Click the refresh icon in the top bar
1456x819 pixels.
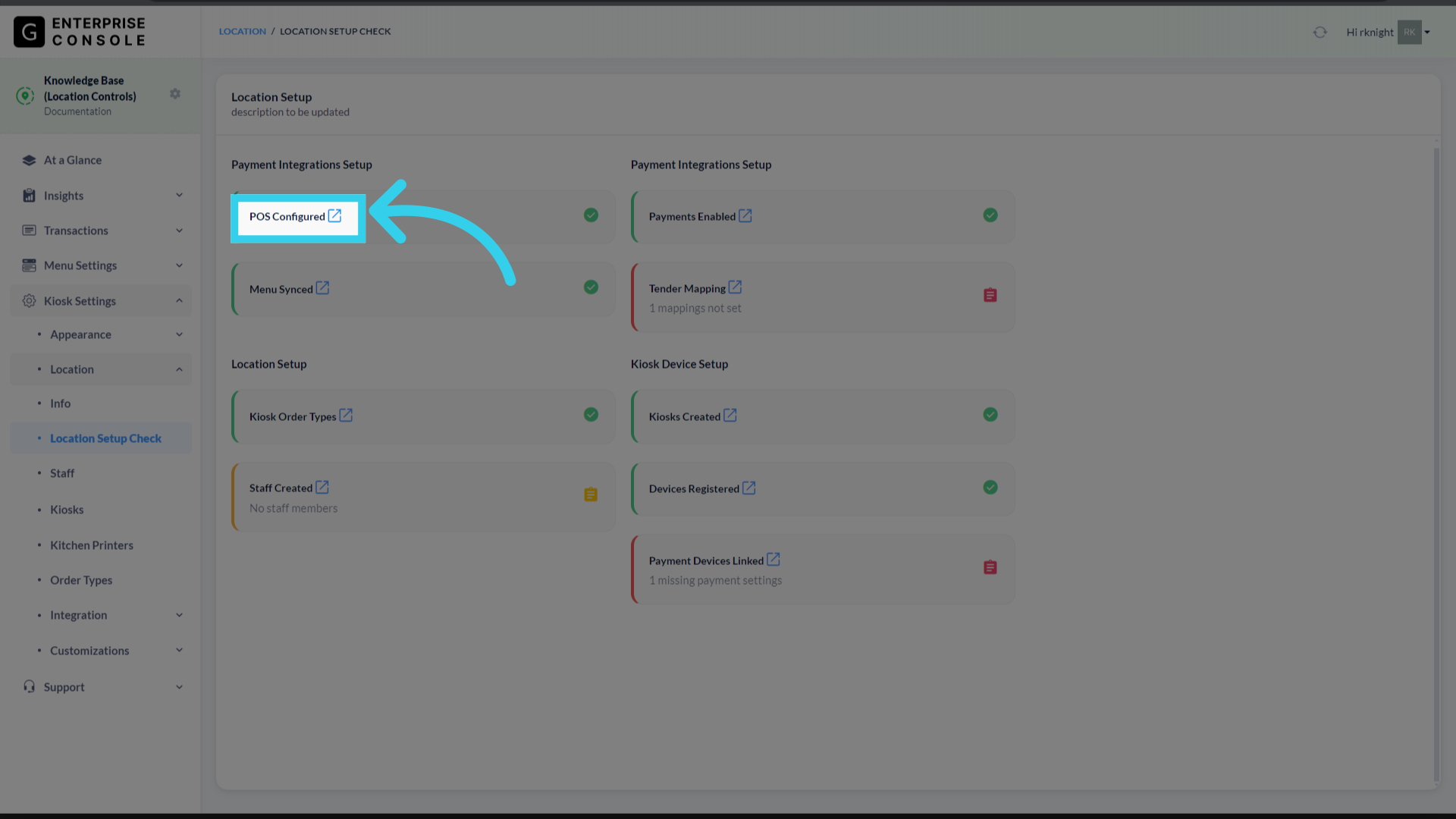click(1320, 32)
